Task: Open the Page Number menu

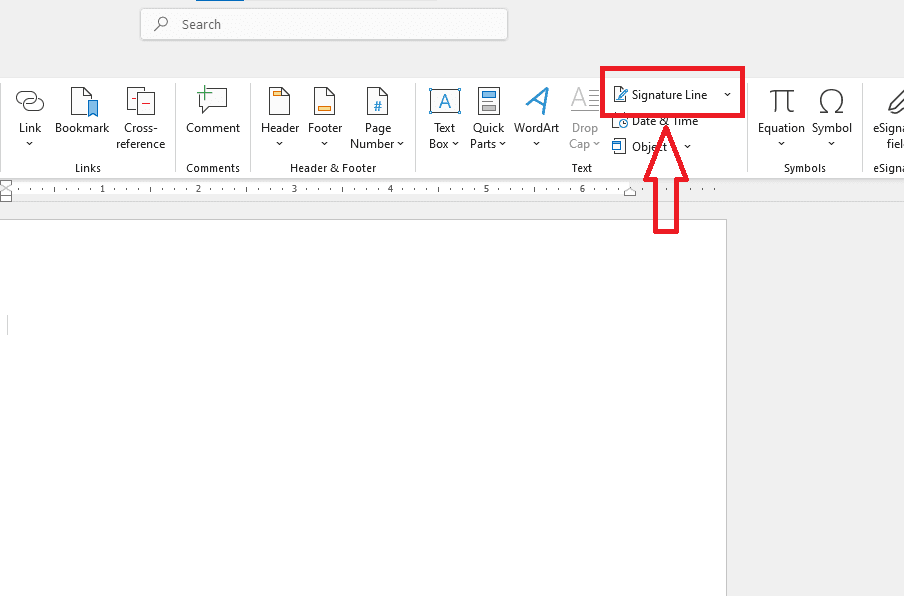Action: pyautogui.click(x=377, y=118)
